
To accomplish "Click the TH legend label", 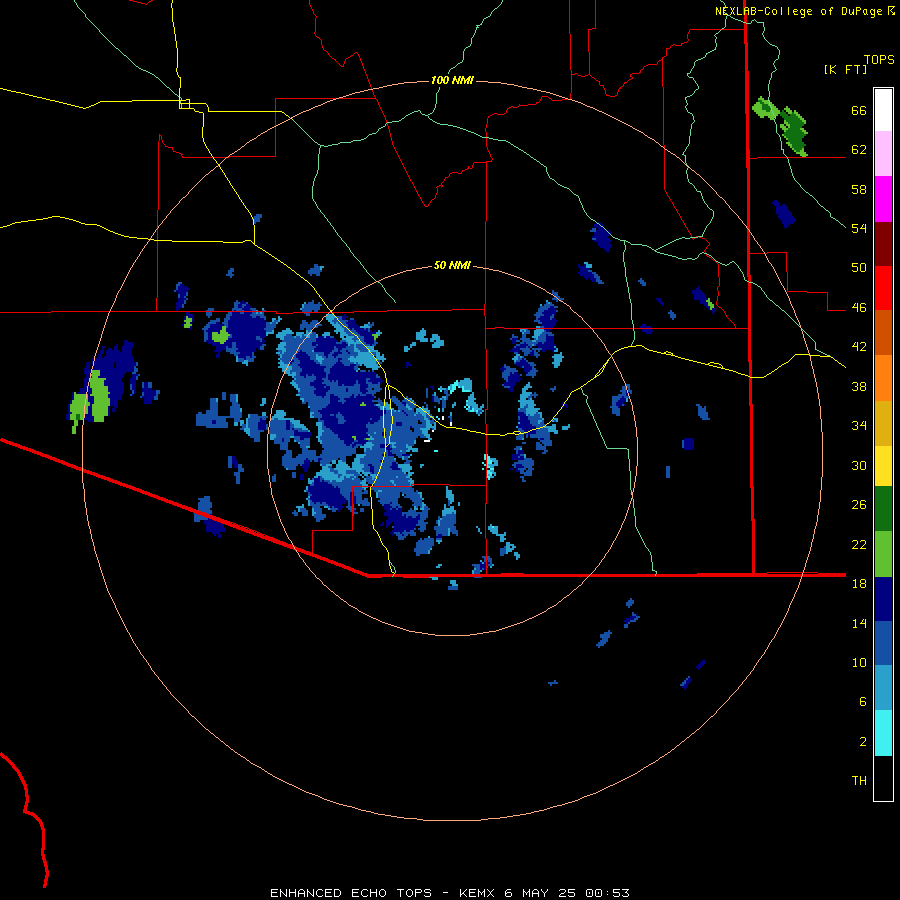I will tap(859, 781).
